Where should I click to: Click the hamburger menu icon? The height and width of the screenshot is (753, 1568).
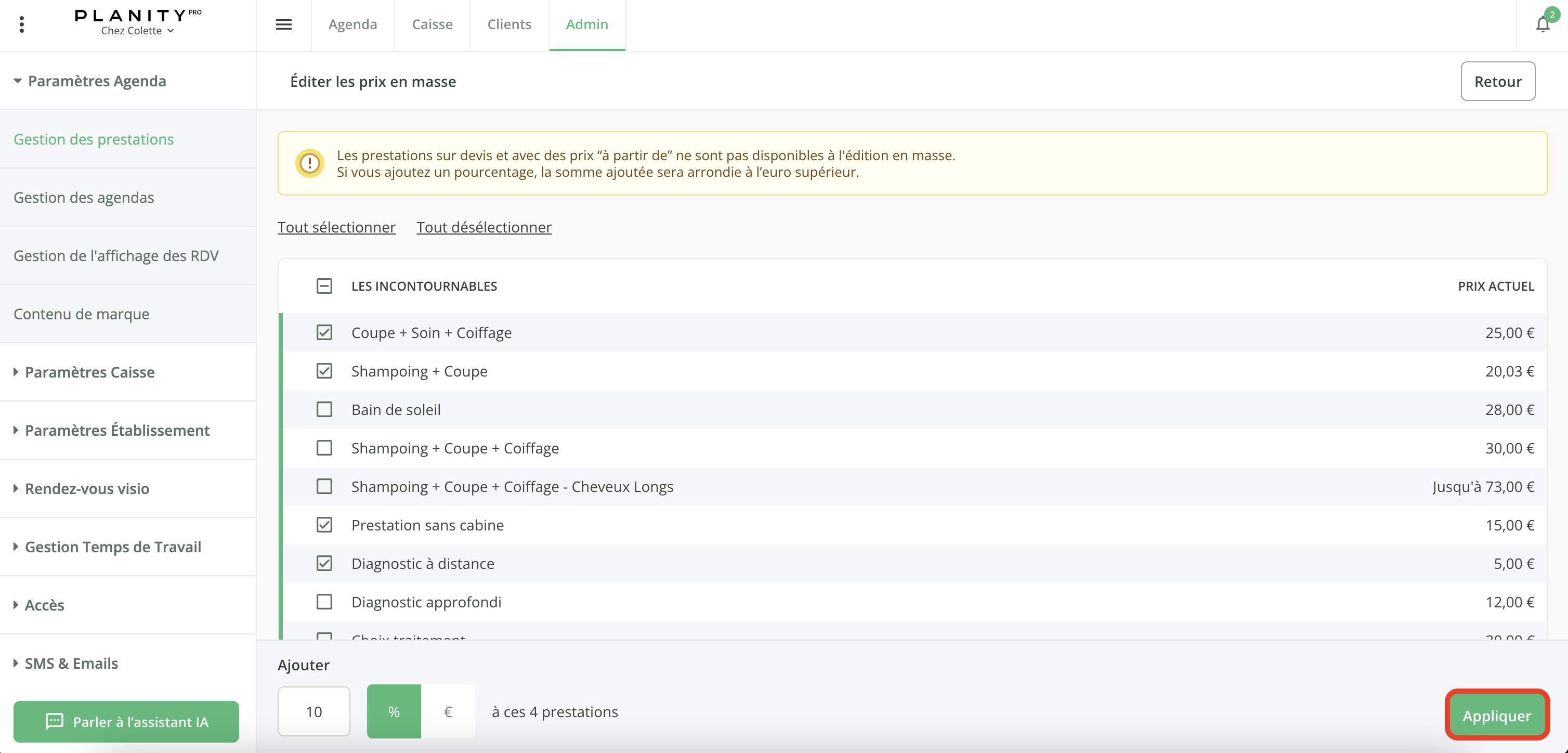click(284, 24)
